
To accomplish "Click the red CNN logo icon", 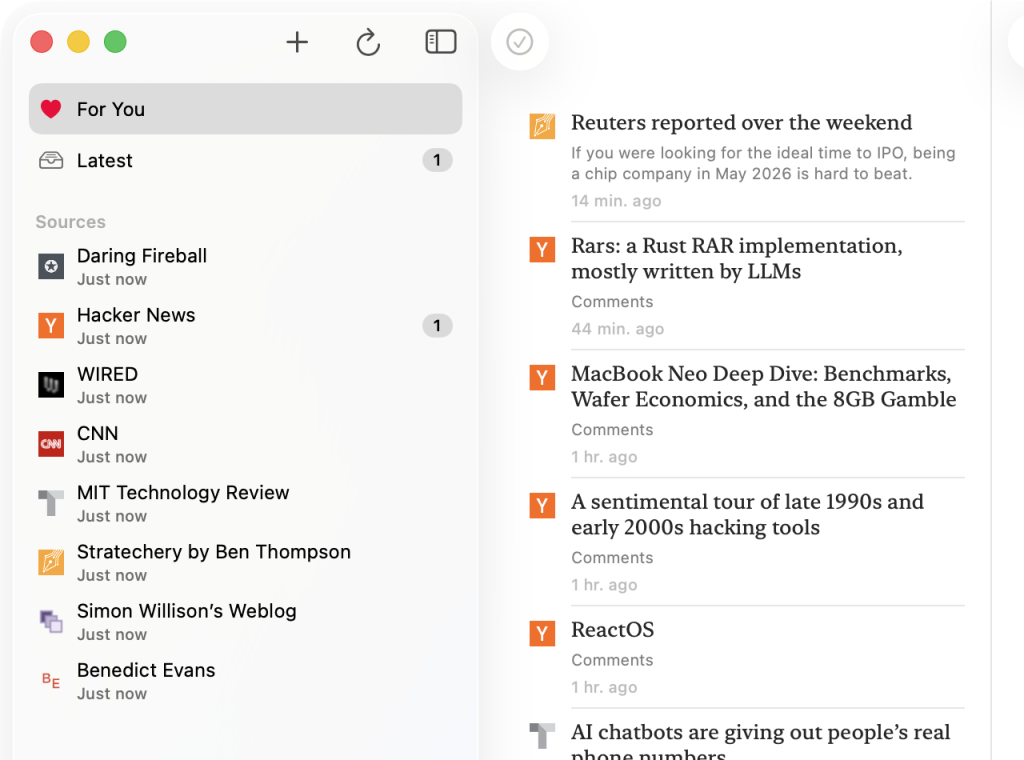I will tap(51, 444).
